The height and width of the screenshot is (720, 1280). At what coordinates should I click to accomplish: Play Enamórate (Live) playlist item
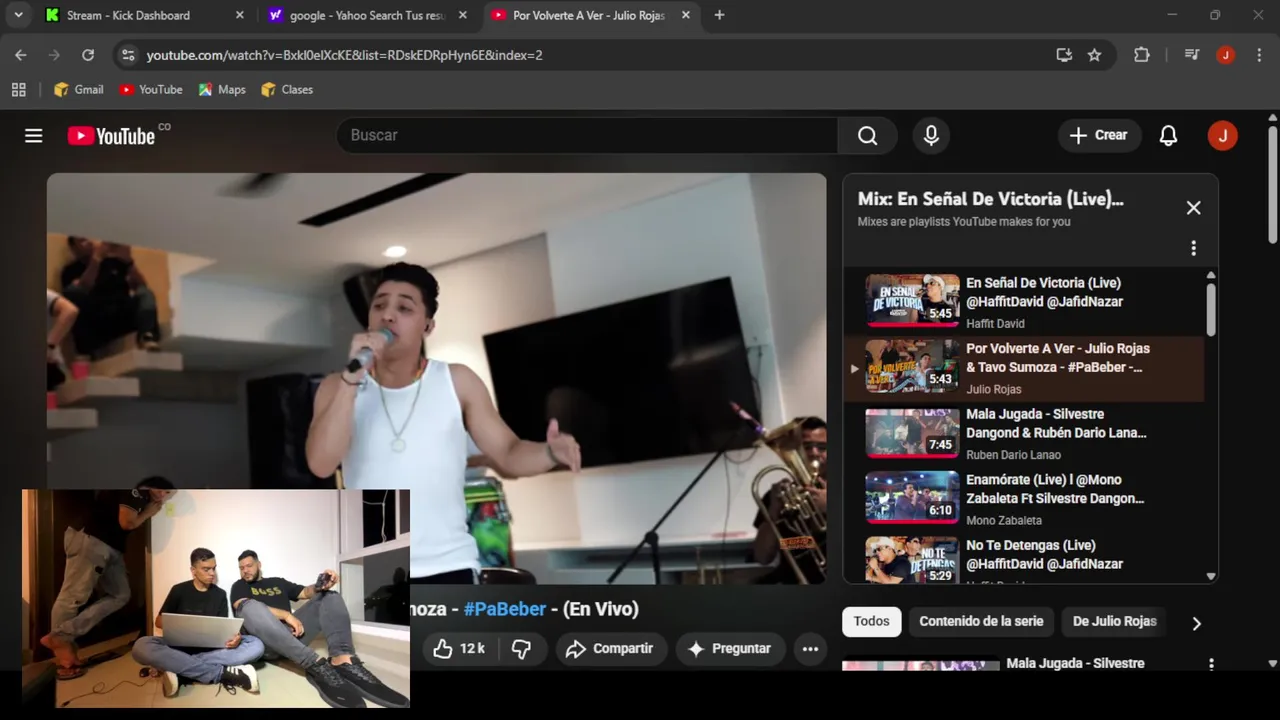tap(1024, 499)
